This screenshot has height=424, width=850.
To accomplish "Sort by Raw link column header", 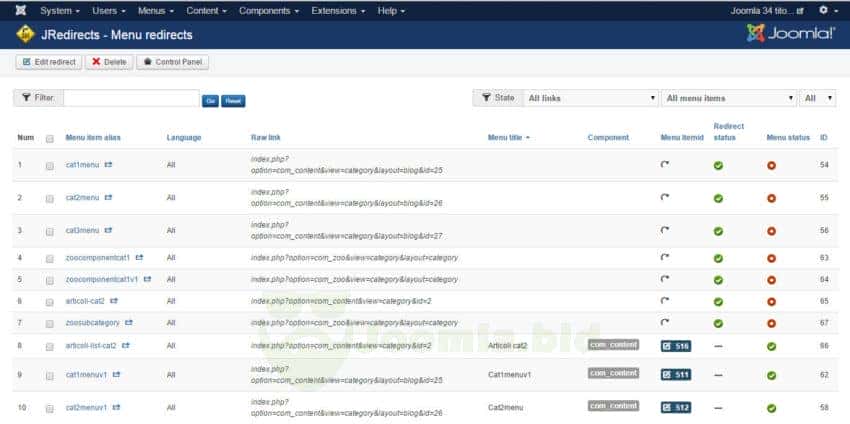I will point(266,138).
